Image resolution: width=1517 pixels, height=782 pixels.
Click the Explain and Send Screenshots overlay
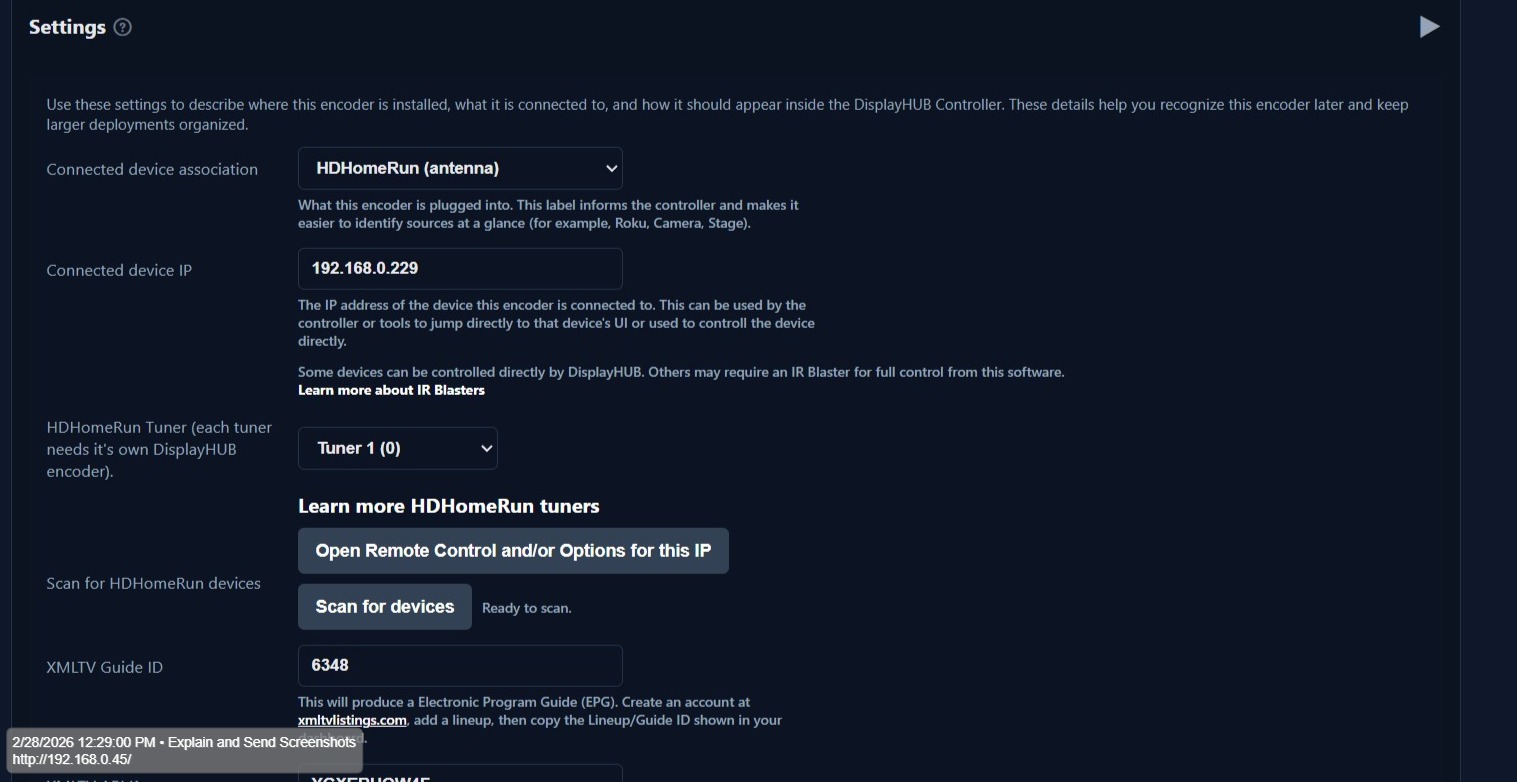click(x=184, y=751)
